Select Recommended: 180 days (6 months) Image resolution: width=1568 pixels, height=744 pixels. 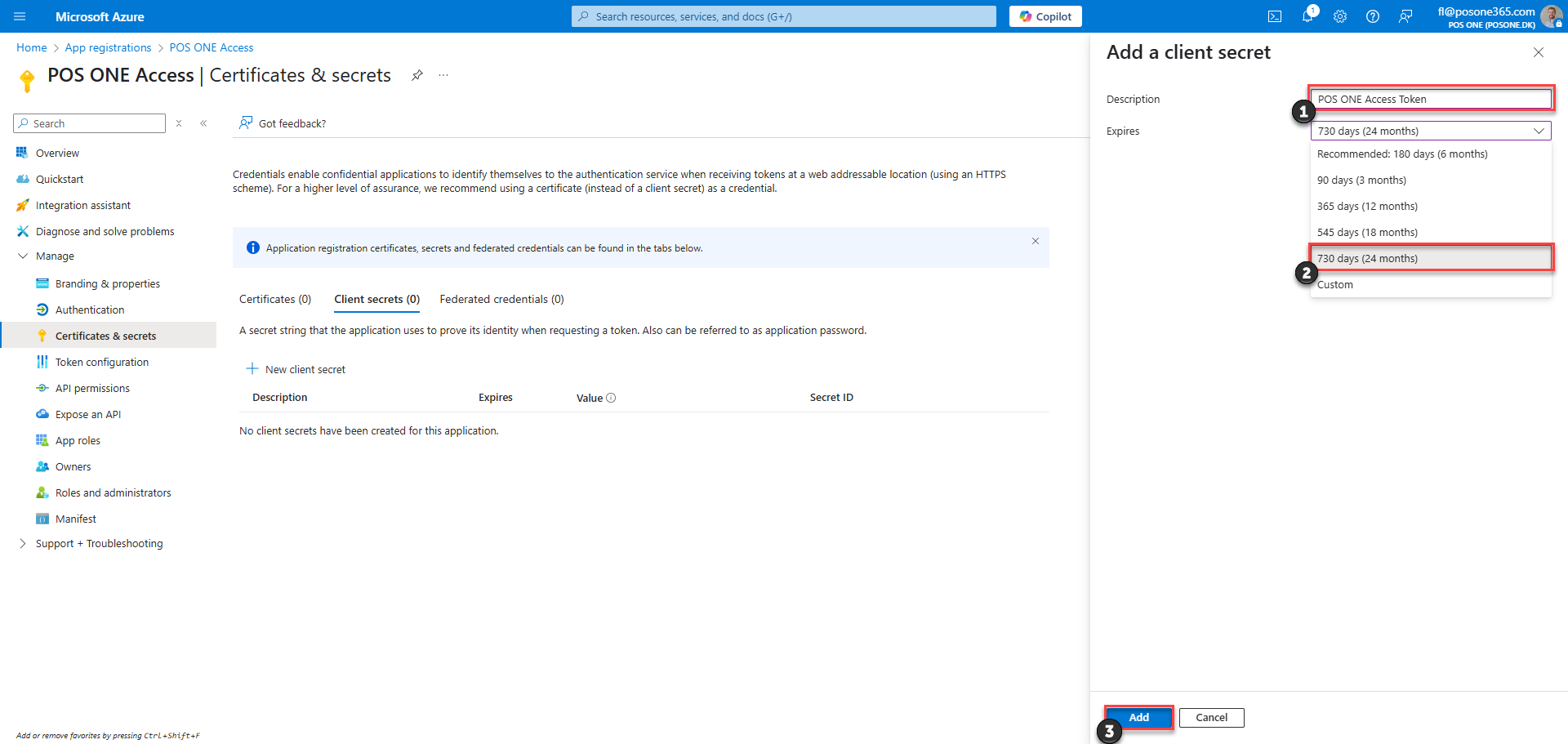(1431, 154)
